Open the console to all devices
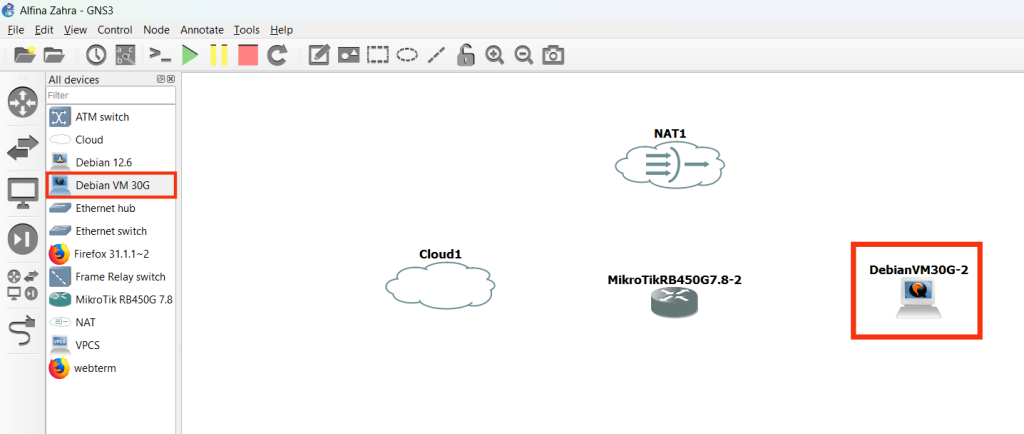 [159, 55]
